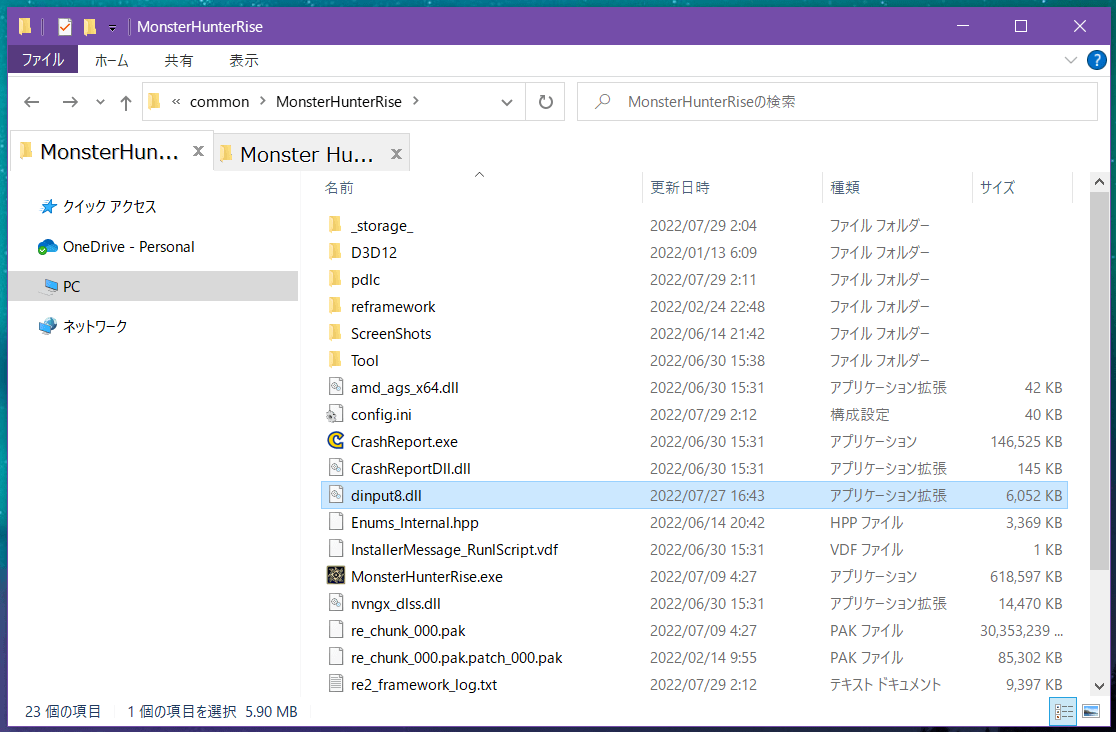The width and height of the screenshot is (1116, 732).
Task: Sort by the 更新日時 column header
Action: tap(680, 187)
